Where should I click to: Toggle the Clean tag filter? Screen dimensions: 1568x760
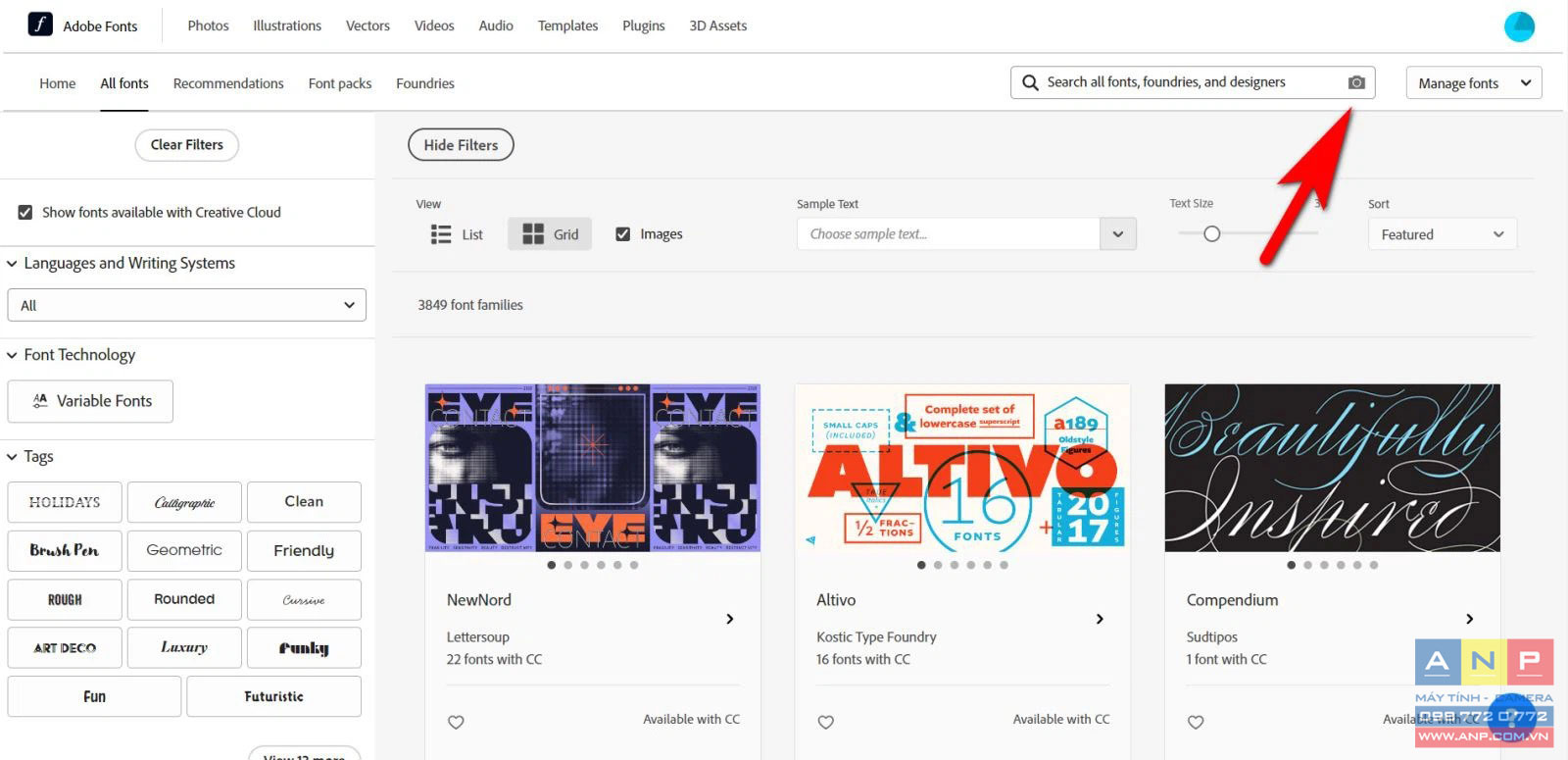304,502
